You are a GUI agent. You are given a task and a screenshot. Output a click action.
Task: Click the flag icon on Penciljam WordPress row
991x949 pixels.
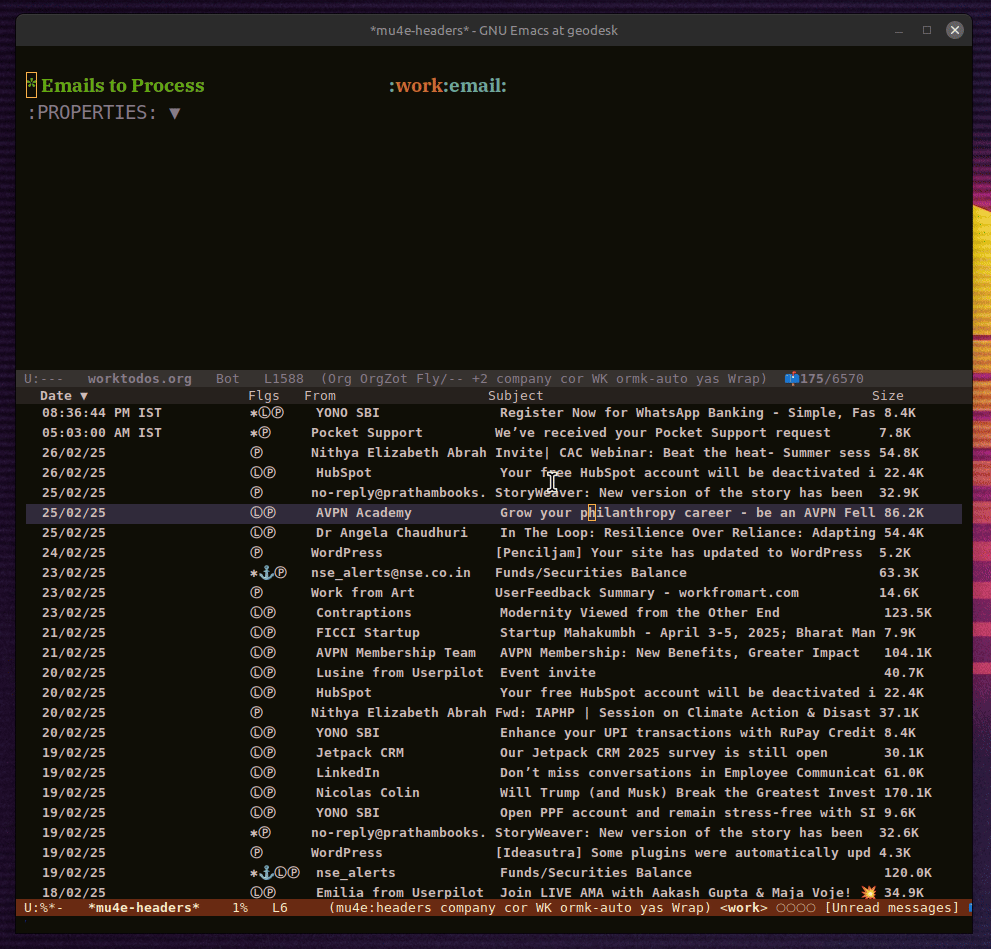tap(256, 552)
